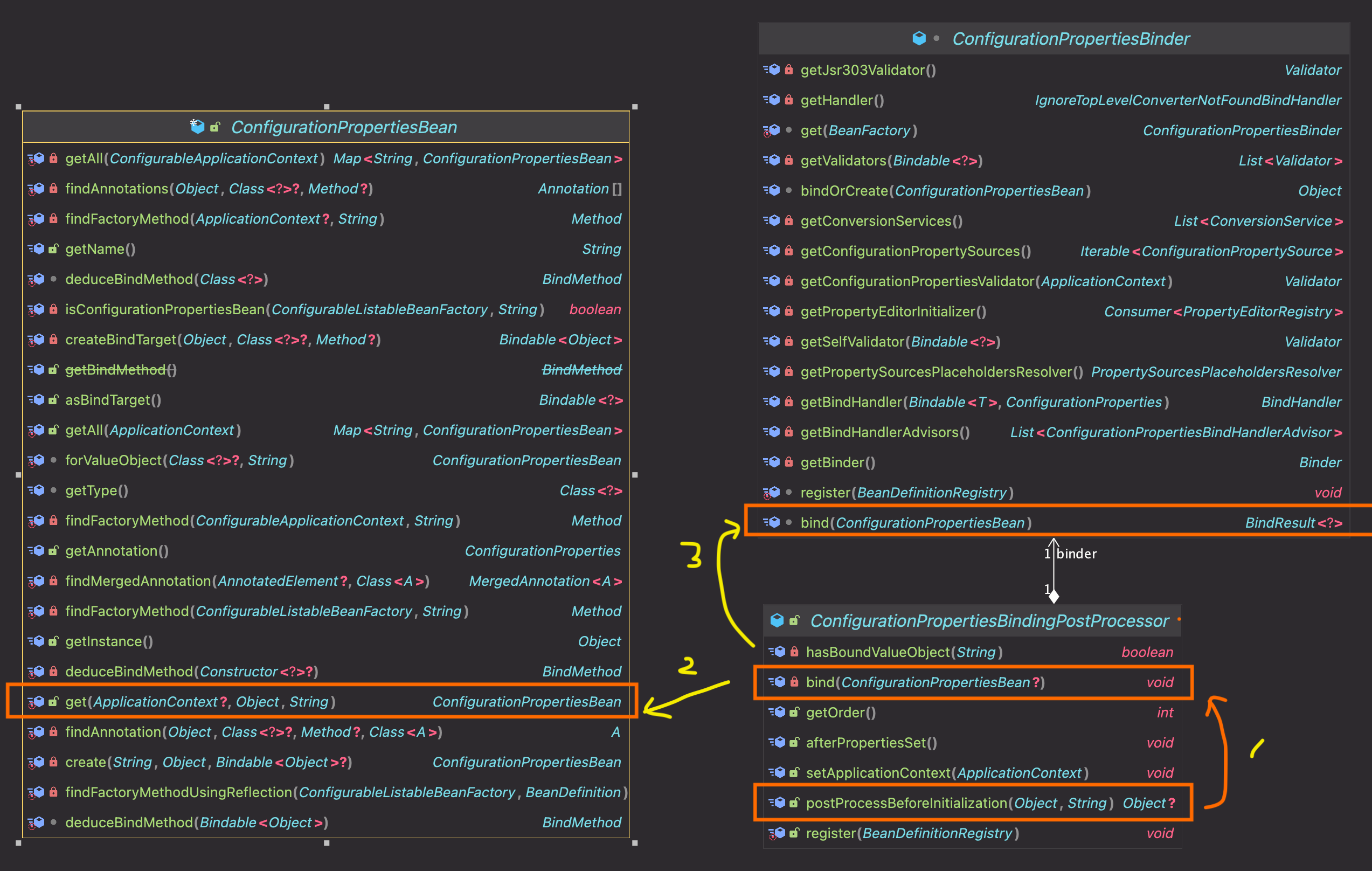1372x871 pixels.
Task: Click the lock icon next to hasBoundValueObject(String)
Action: coord(794,652)
